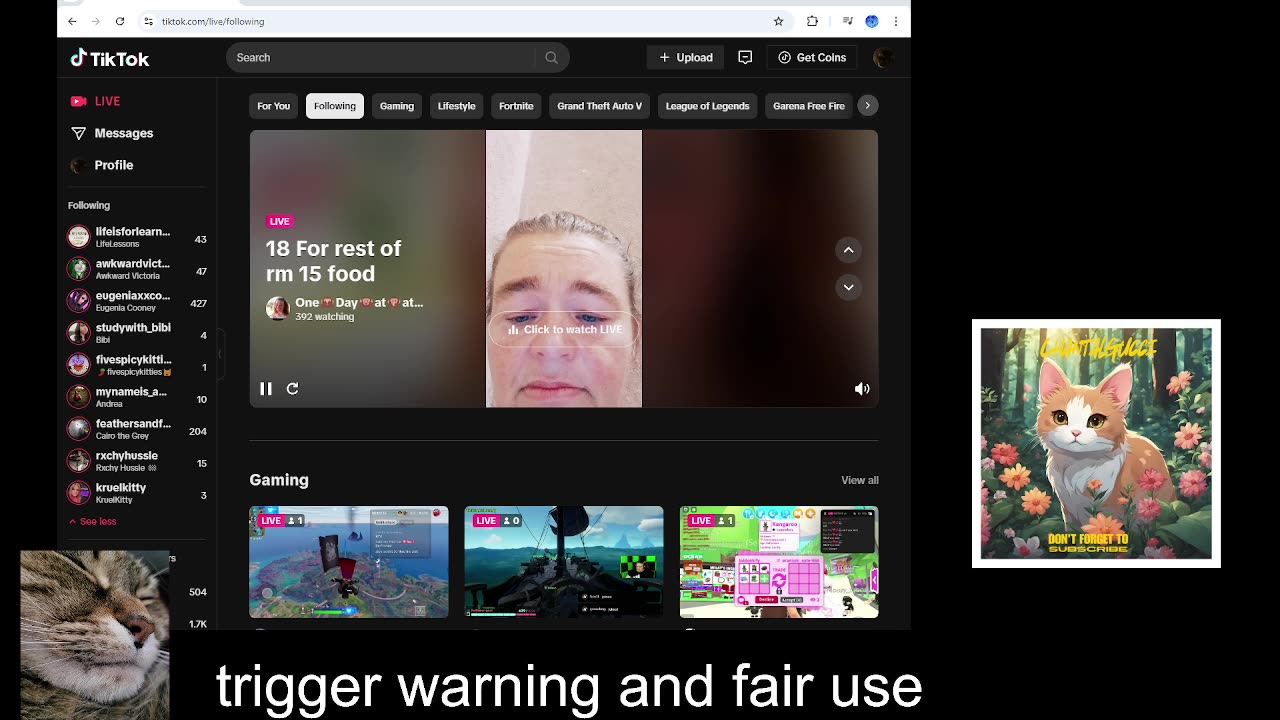
Task: Select the Grand Theft Auto V tab
Action: coord(599,106)
